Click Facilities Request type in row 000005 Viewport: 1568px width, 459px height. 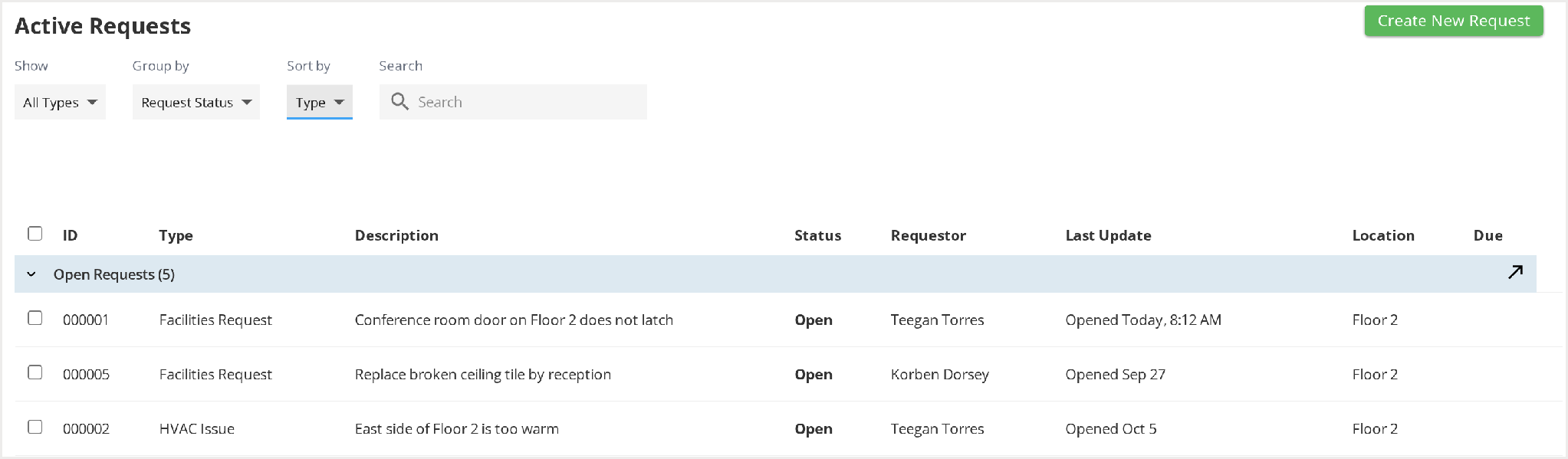coord(215,374)
